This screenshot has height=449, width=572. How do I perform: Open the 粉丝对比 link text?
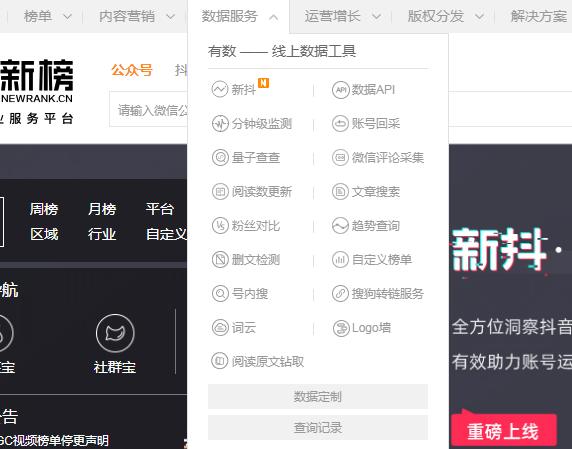coord(256,226)
